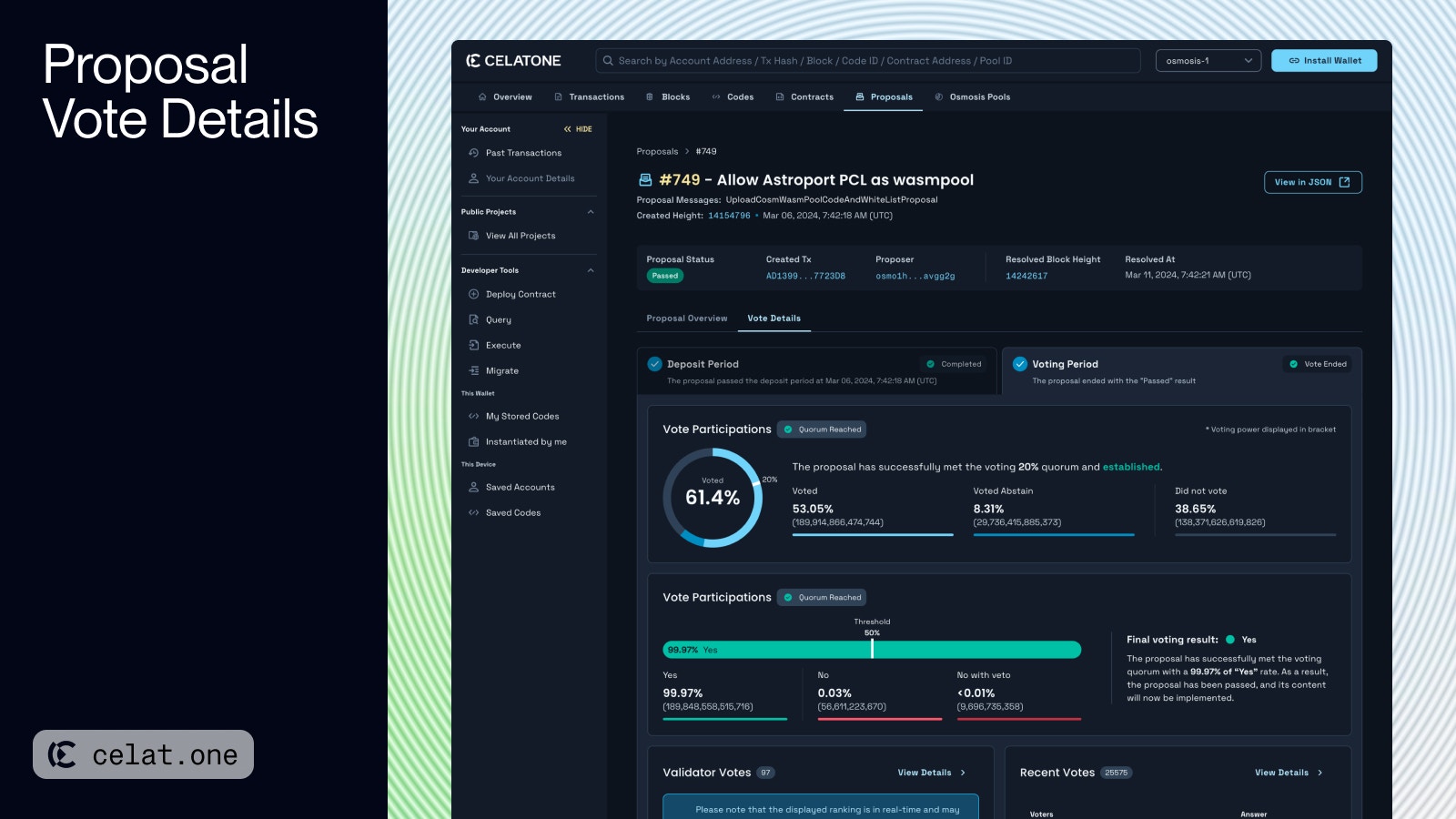Click the search magnifier icon

point(608,61)
